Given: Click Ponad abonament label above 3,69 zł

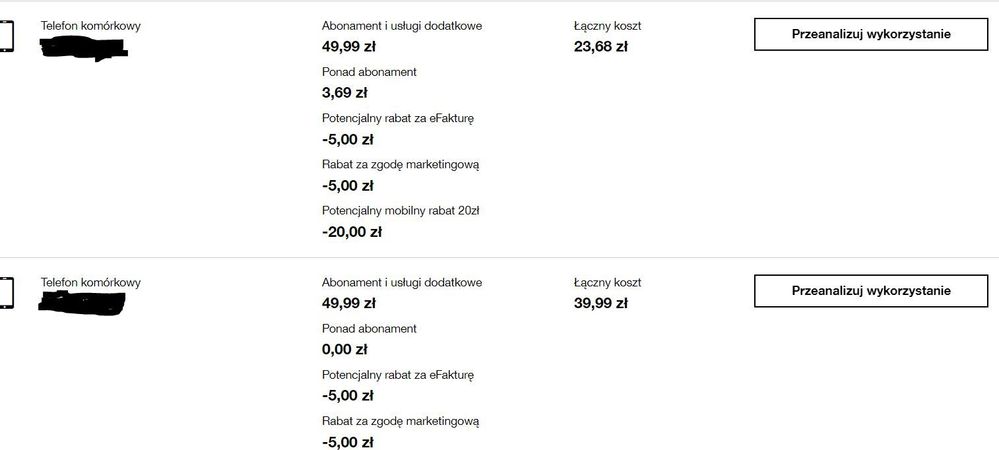Looking at the screenshot, I should point(369,72).
